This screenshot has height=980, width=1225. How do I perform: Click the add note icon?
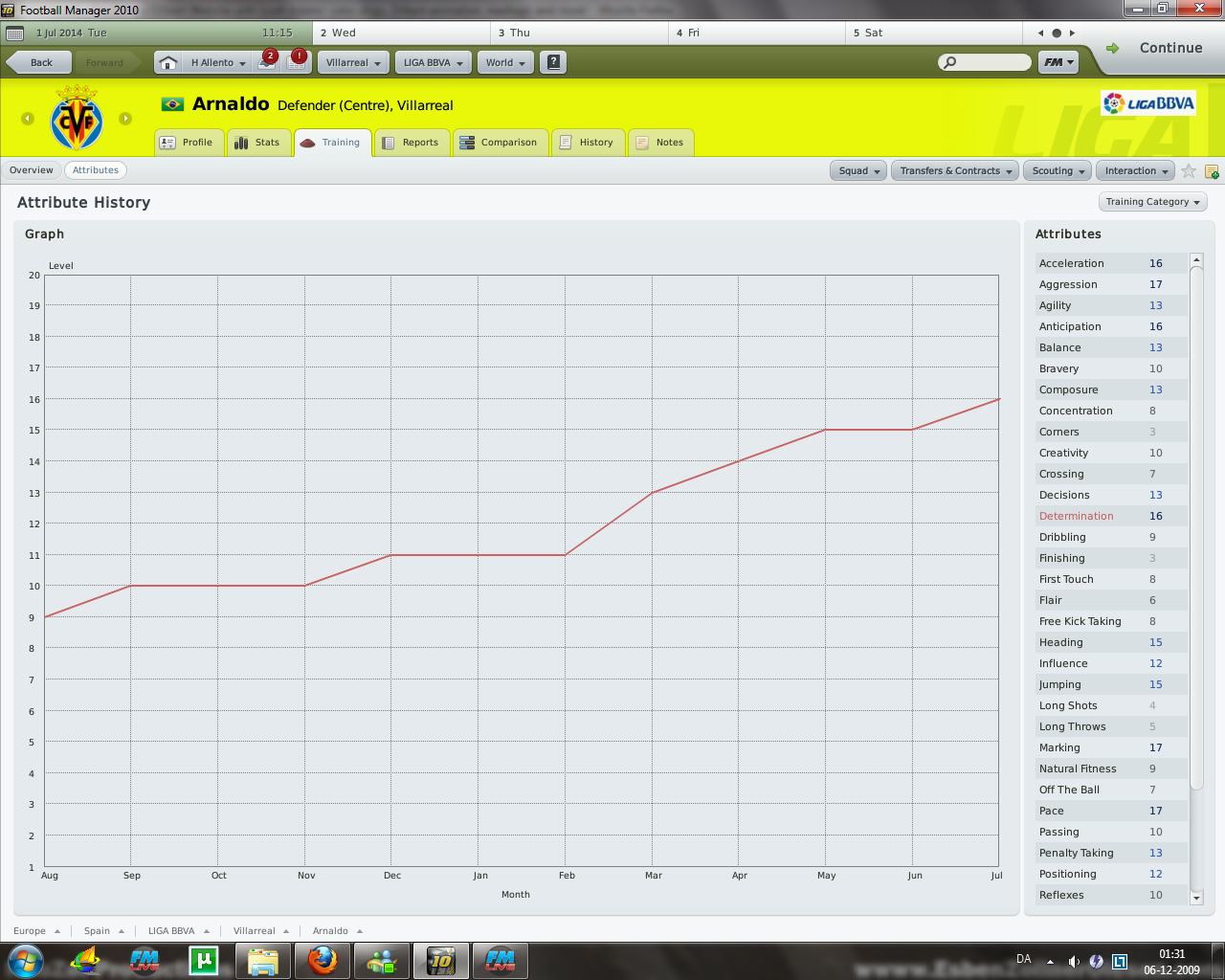(1212, 171)
